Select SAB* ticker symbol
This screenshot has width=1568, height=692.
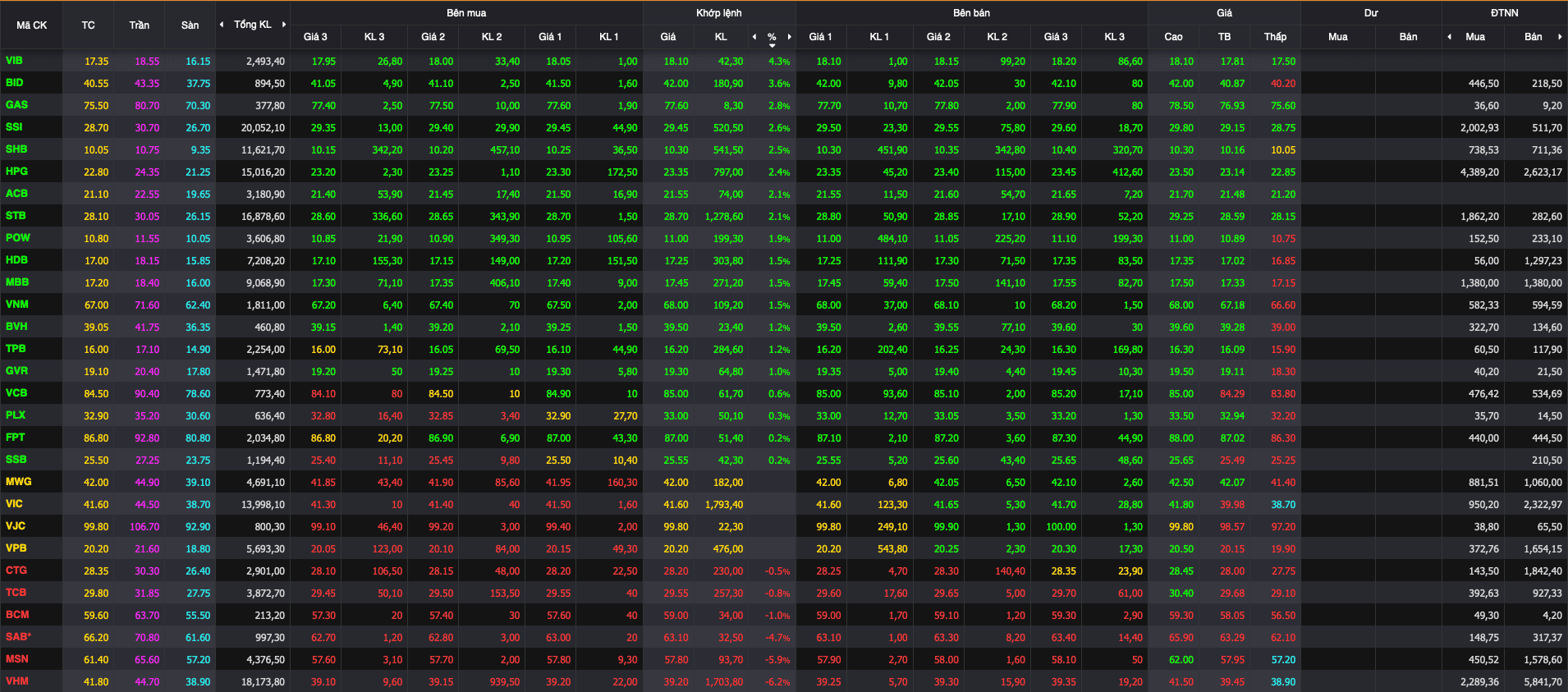[18, 637]
